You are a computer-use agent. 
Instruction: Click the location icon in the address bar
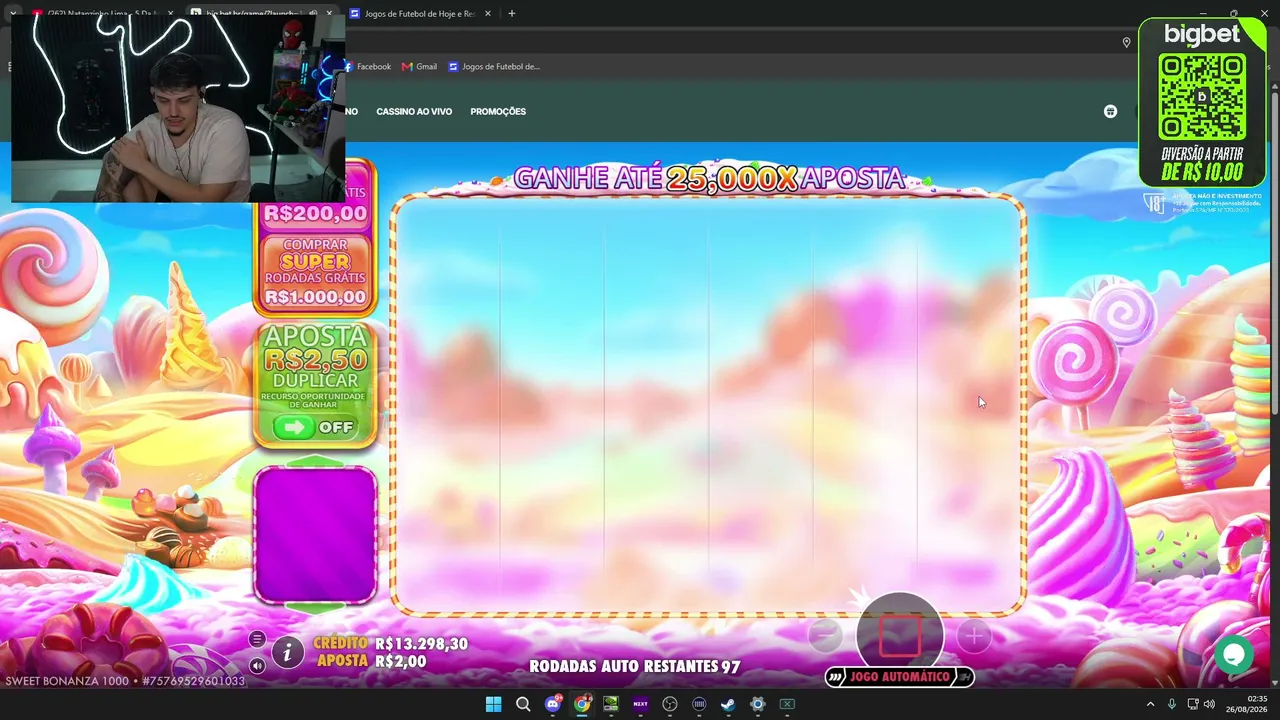coord(1126,42)
